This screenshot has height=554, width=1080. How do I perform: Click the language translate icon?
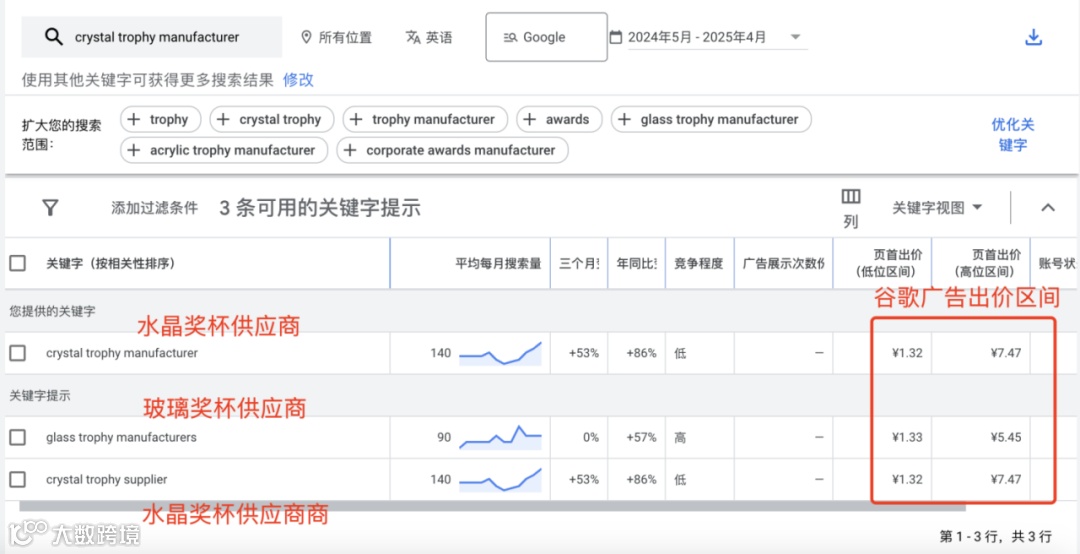coord(413,37)
